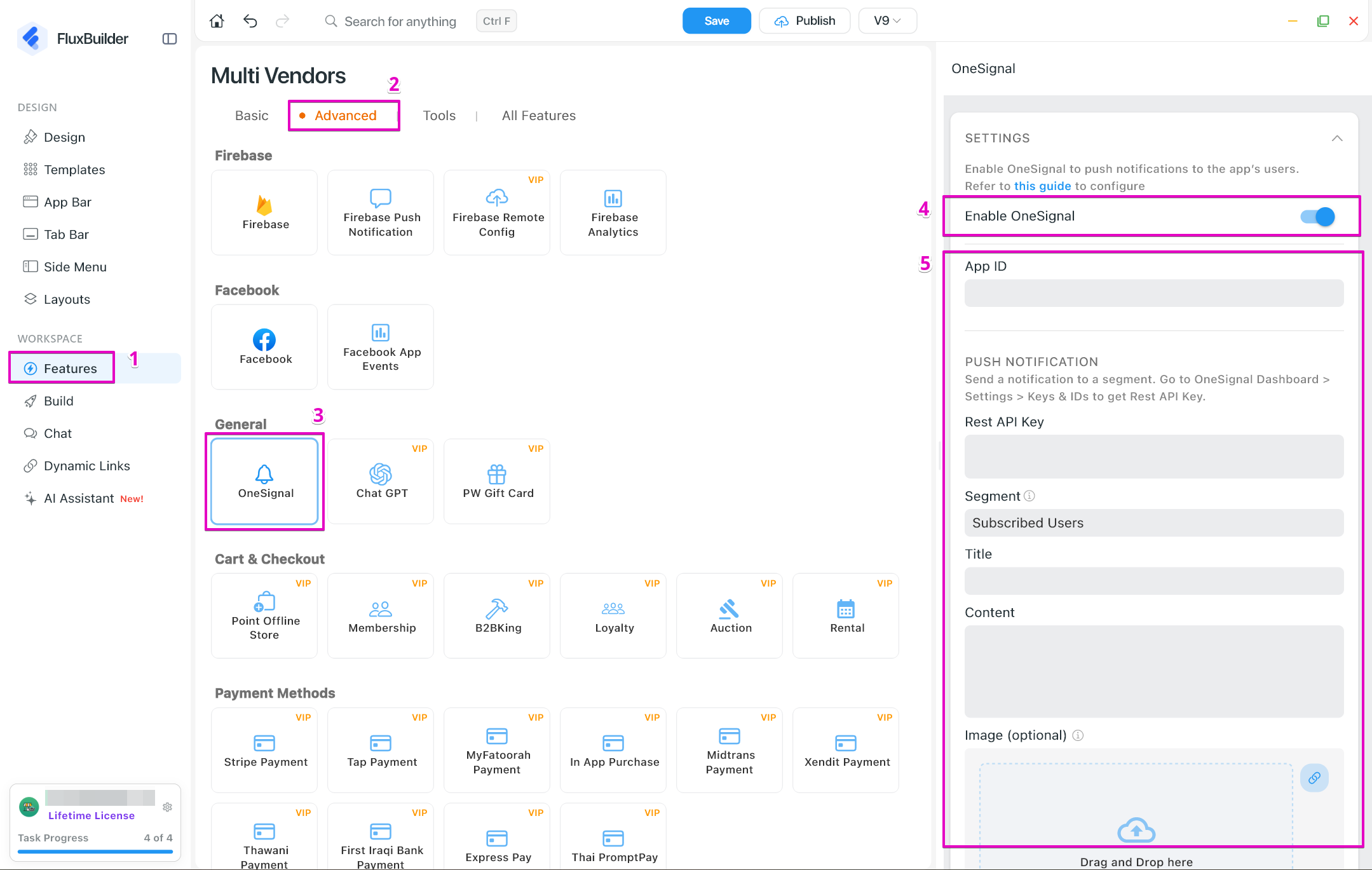Open MyFatoorah Payment settings
Image resolution: width=1372 pixels, height=870 pixels.
point(497,750)
